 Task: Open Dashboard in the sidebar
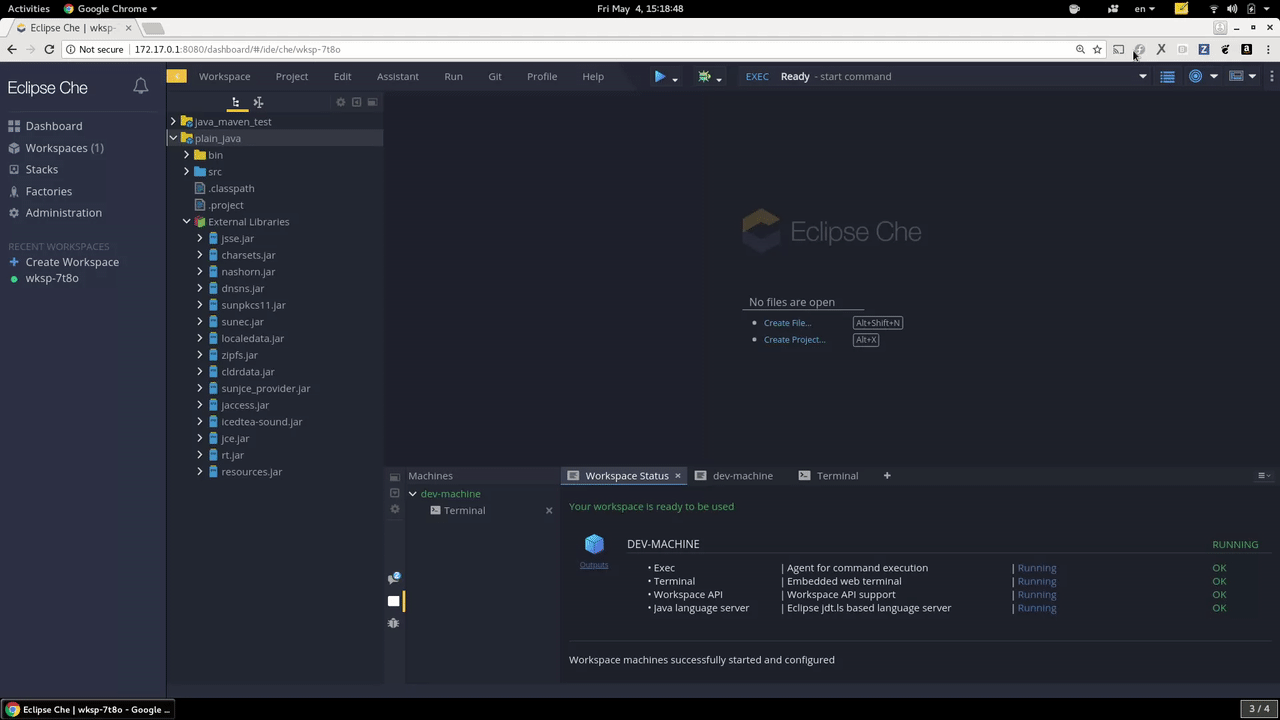(54, 126)
